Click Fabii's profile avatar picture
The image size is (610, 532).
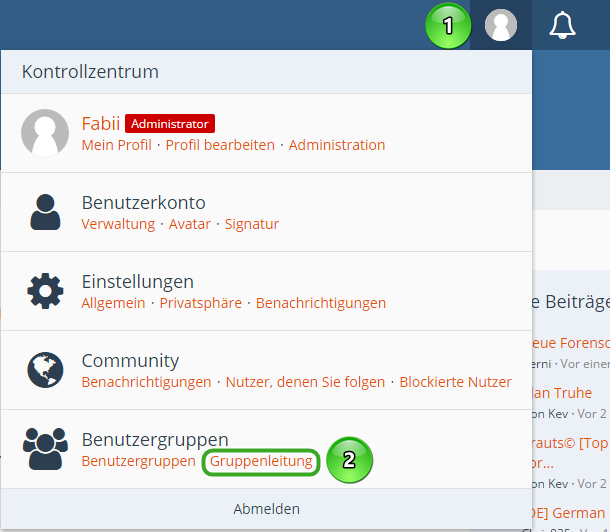45,133
